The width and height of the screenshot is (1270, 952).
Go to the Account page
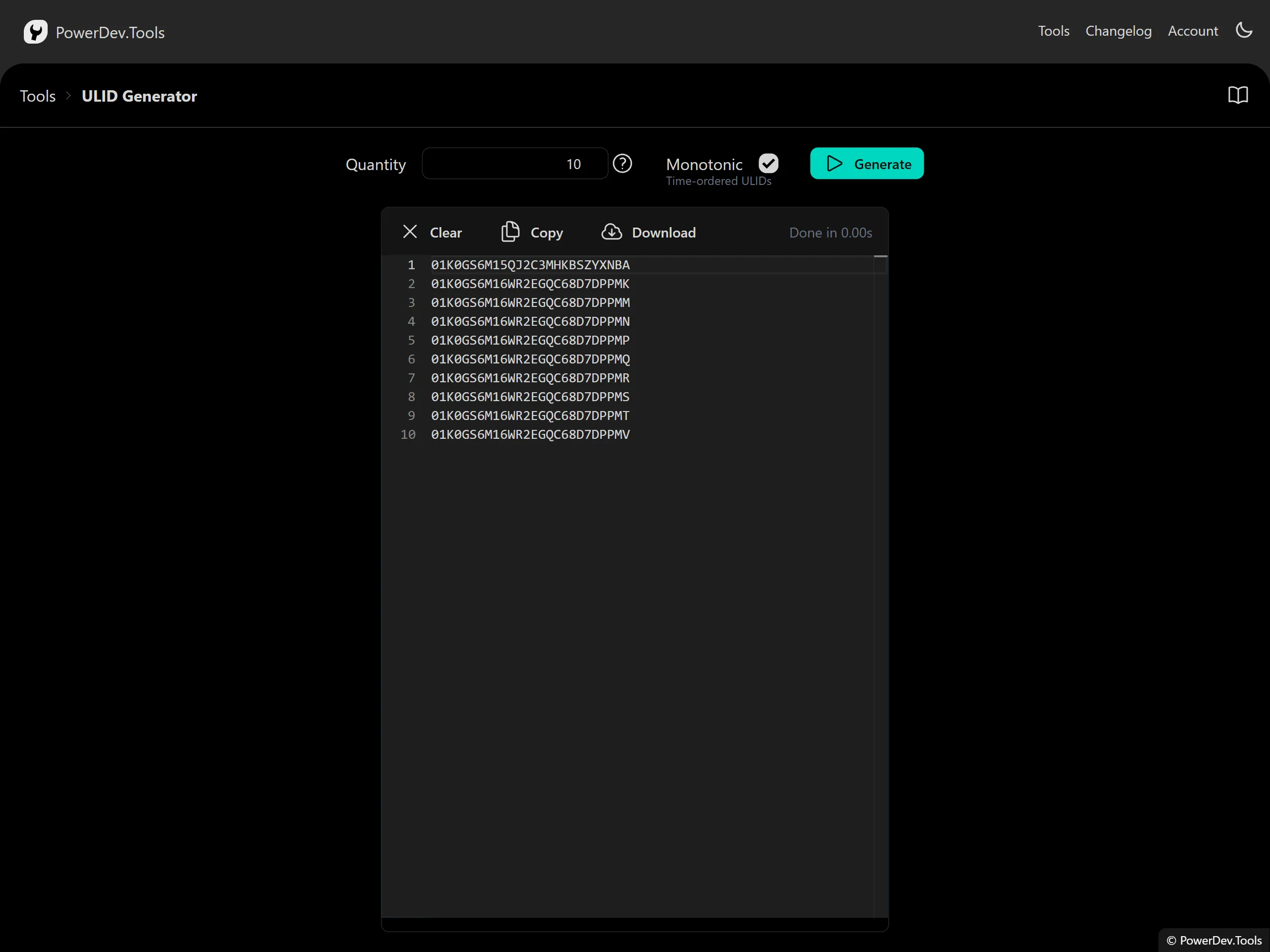pyautogui.click(x=1193, y=31)
